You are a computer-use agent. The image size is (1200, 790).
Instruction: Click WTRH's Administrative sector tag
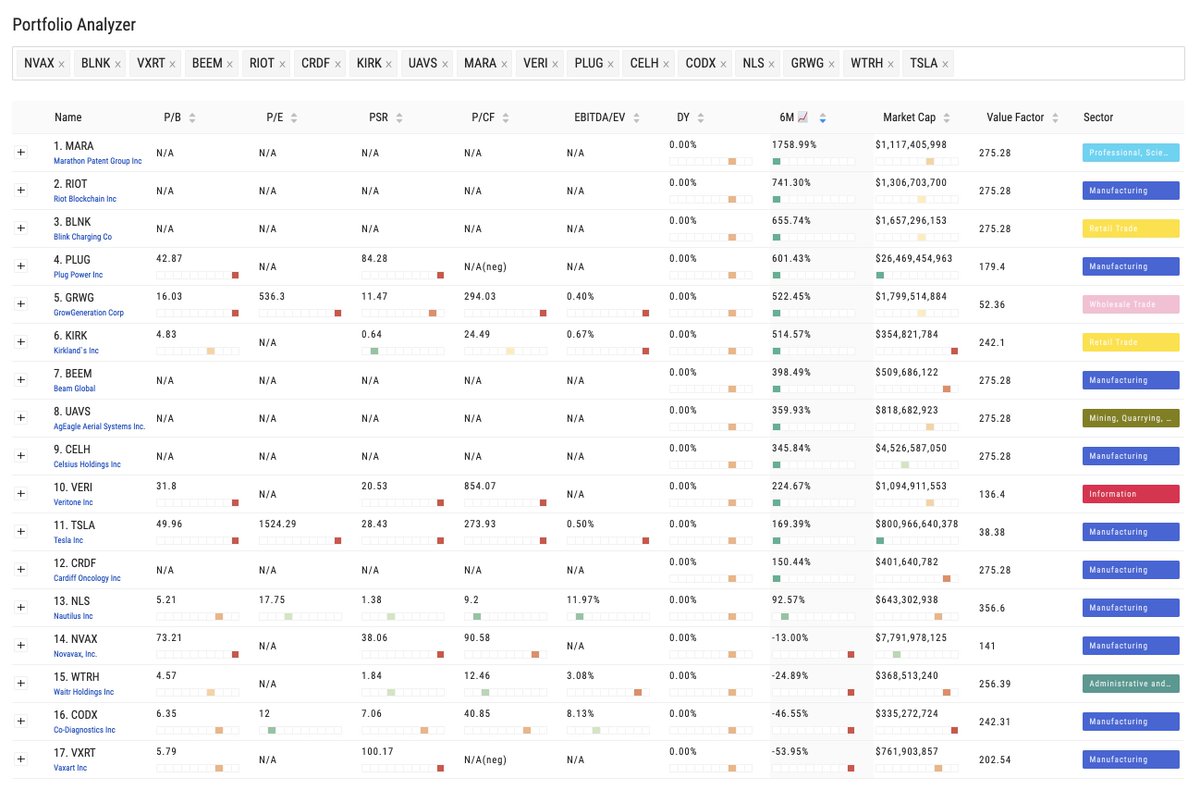[x=1131, y=684]
